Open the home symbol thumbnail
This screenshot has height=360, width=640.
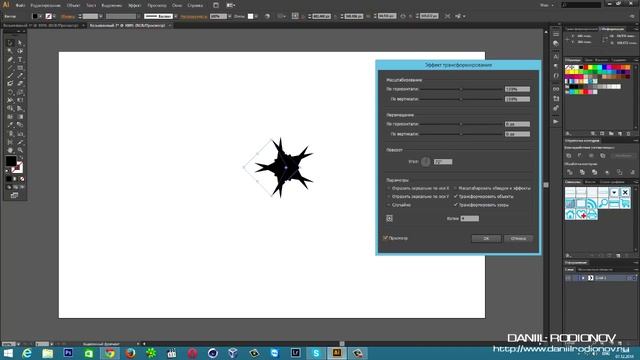pos(570,214)
